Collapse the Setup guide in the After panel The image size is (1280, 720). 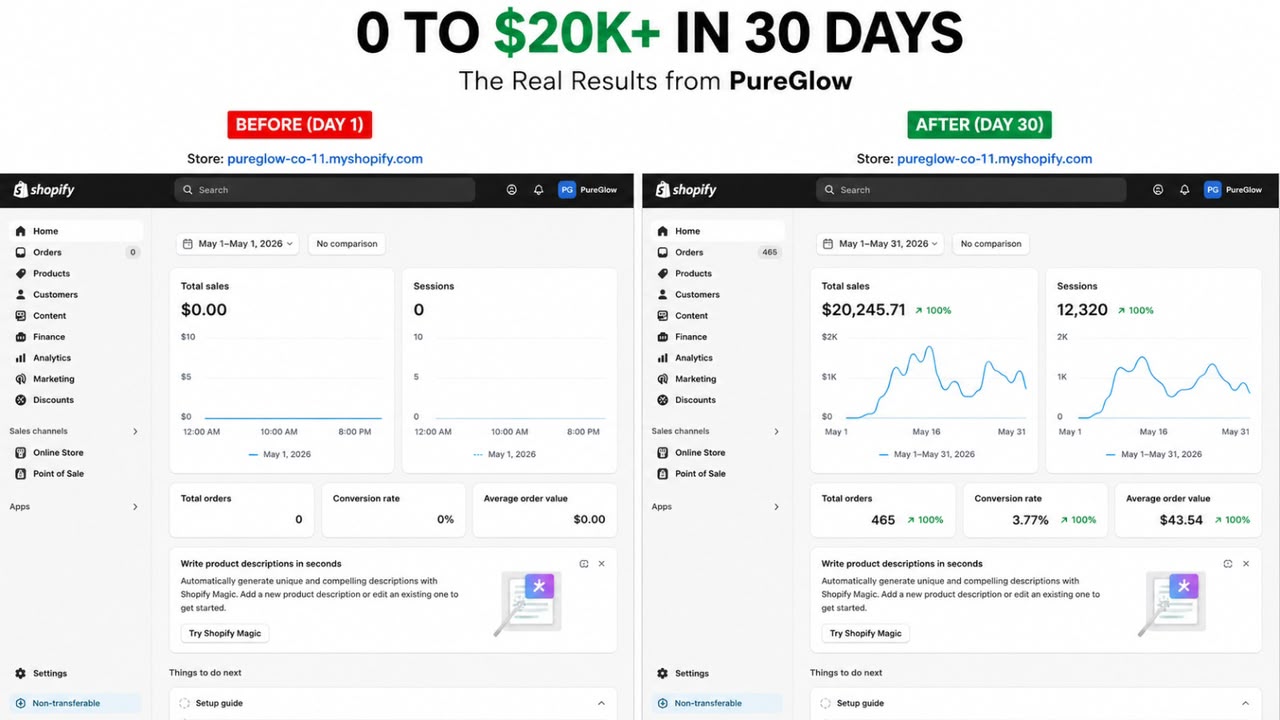click(x=1245, y=703)
